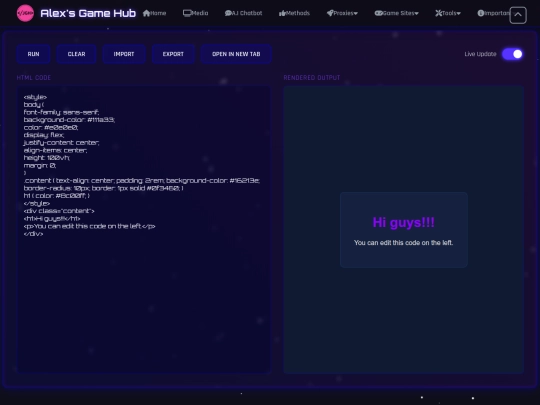540x405 pixels.
Task: Click the Home house icon
Action: tap(146, 13)
